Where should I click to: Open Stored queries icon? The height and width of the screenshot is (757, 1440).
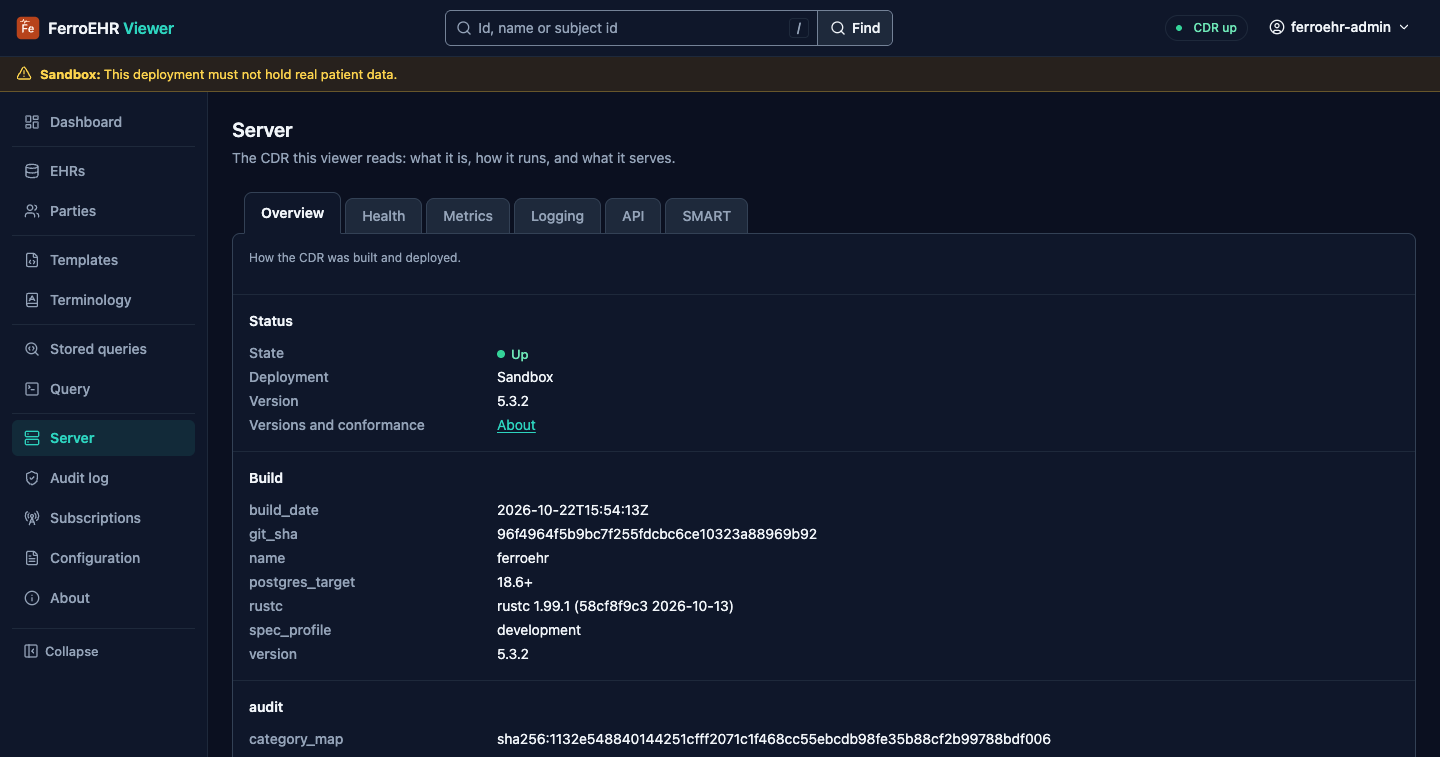(32, 349)
